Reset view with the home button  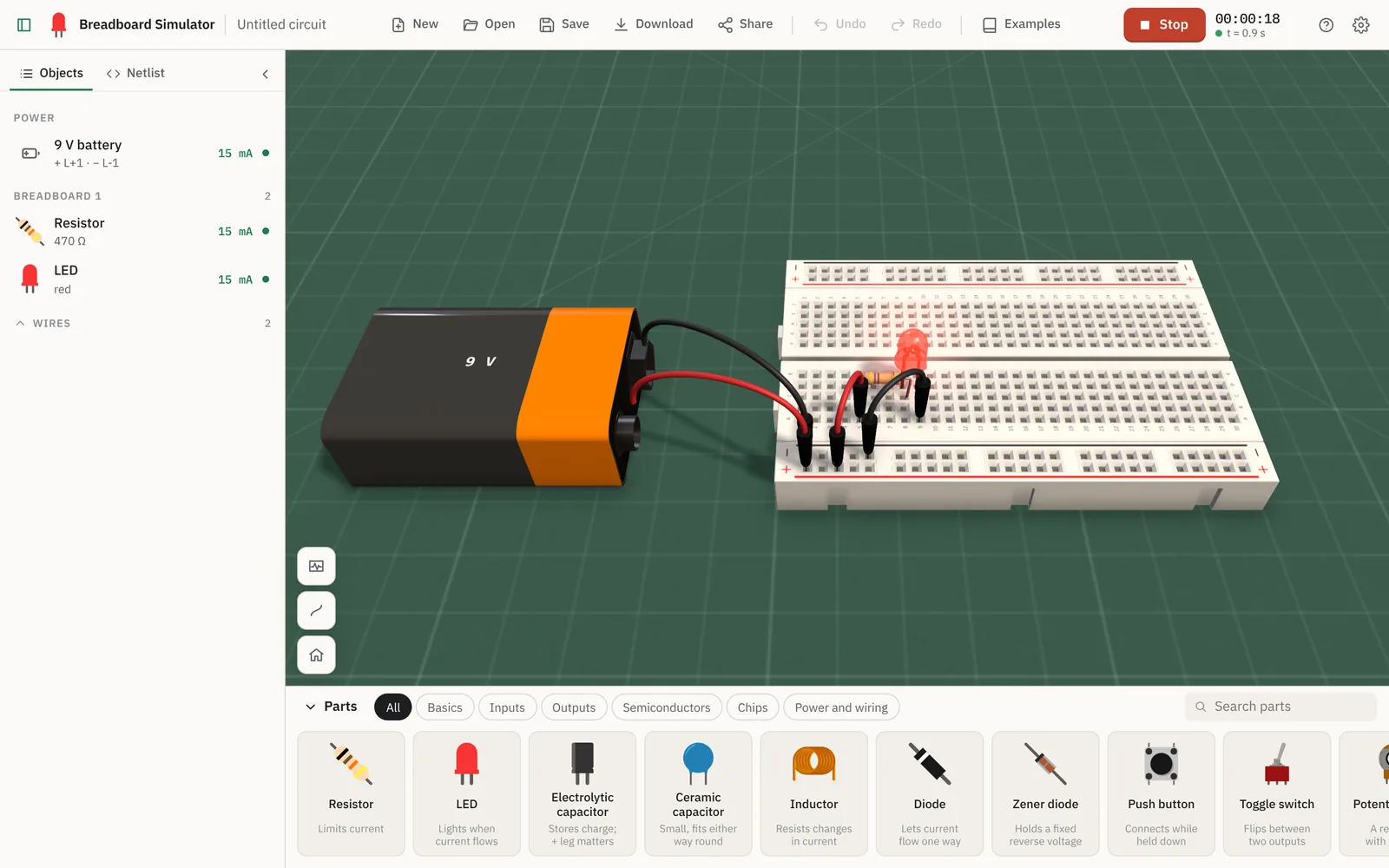pyautogui.click(x=316, y=654)
